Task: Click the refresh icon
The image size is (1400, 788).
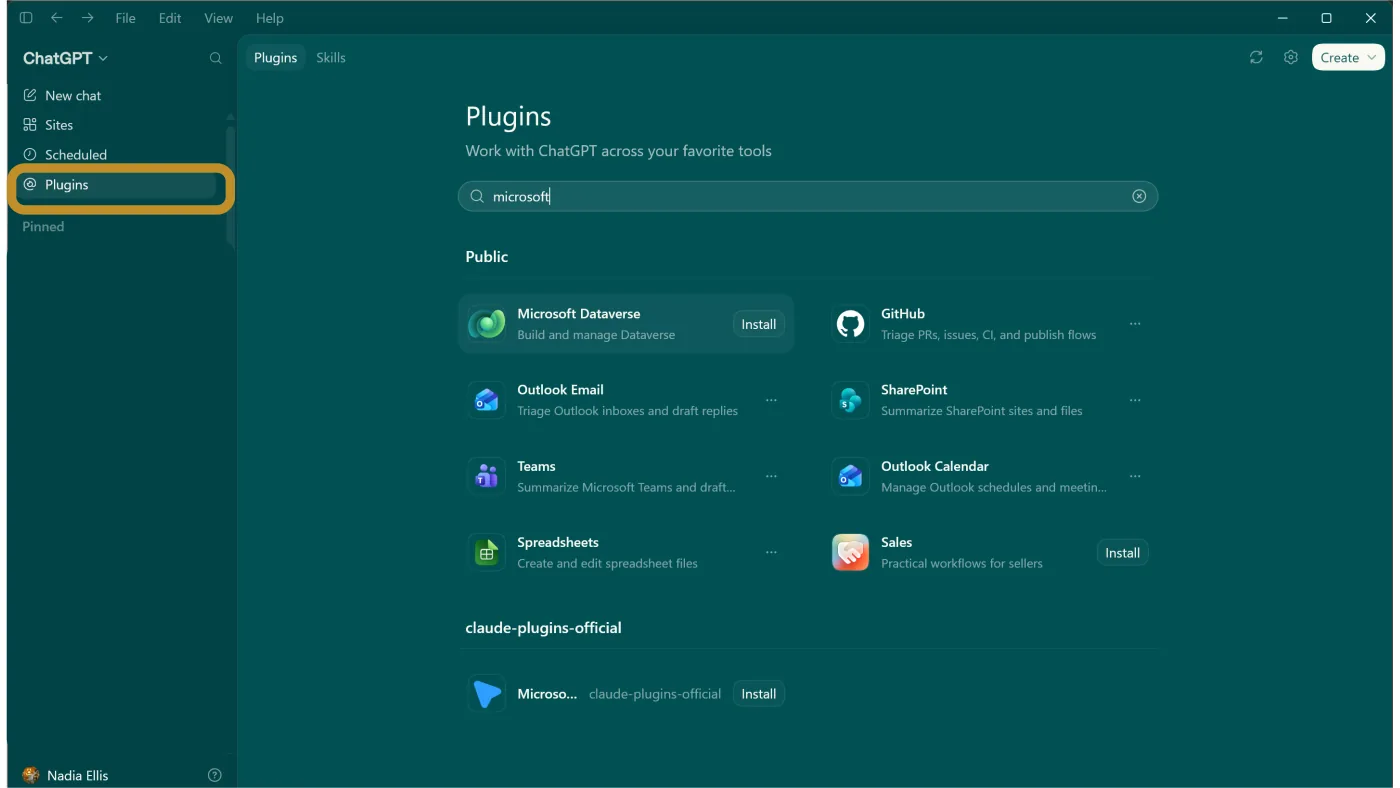Action: pos(1256,58)
